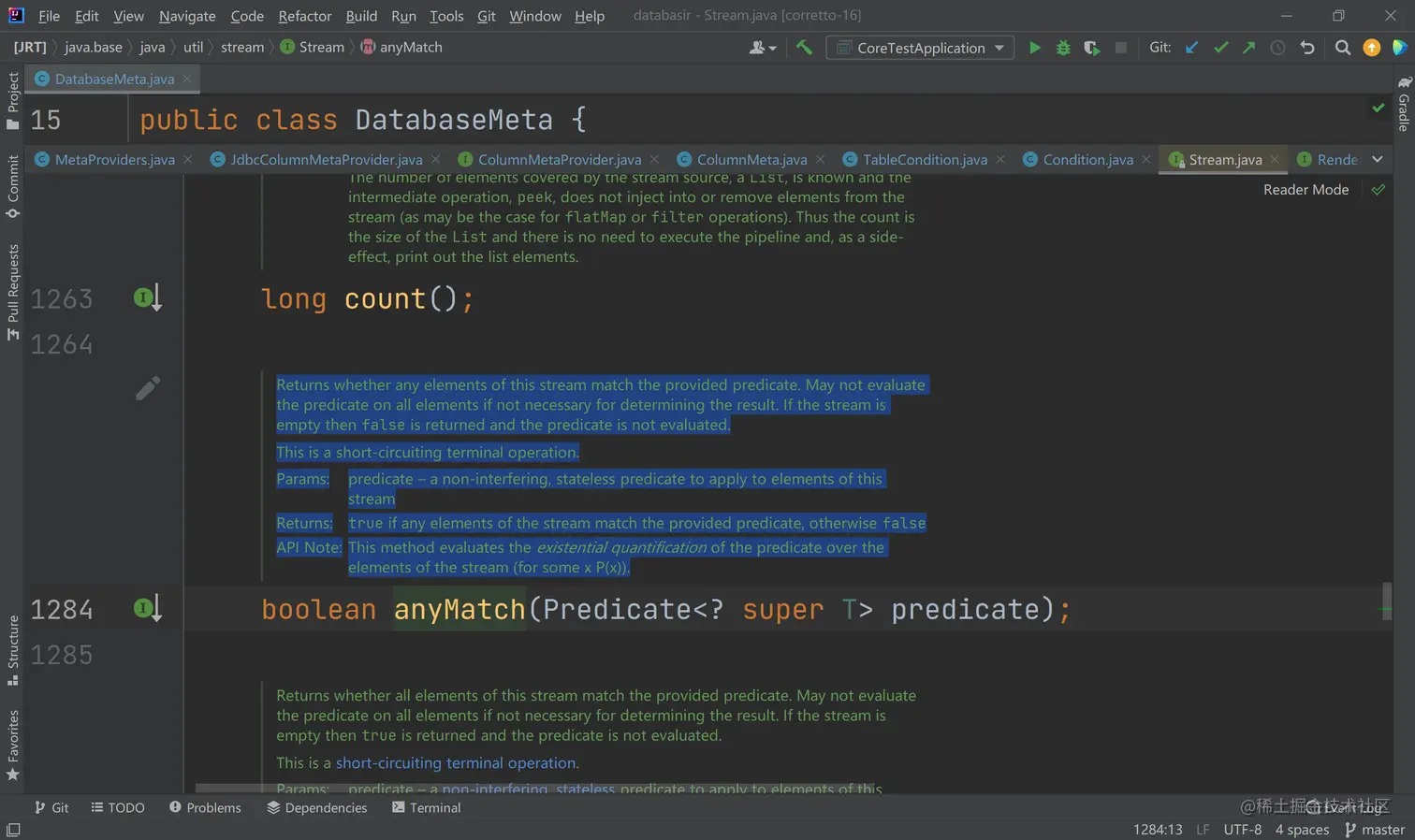Open the master Git branch popup
Image resolution: width=1415 pixels, height=840 pixels.
click(x=1375, y=831)
